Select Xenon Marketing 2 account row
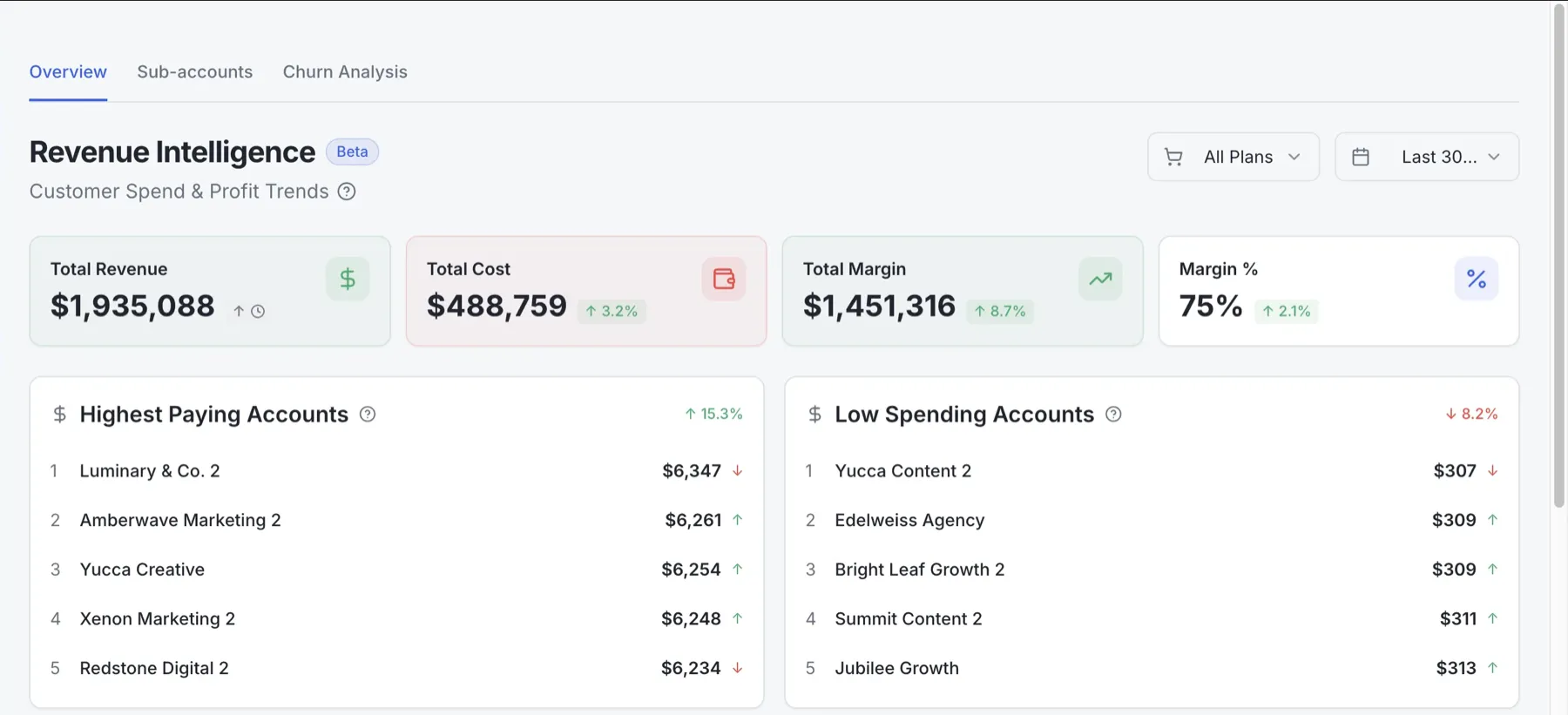 click(396, 619)
